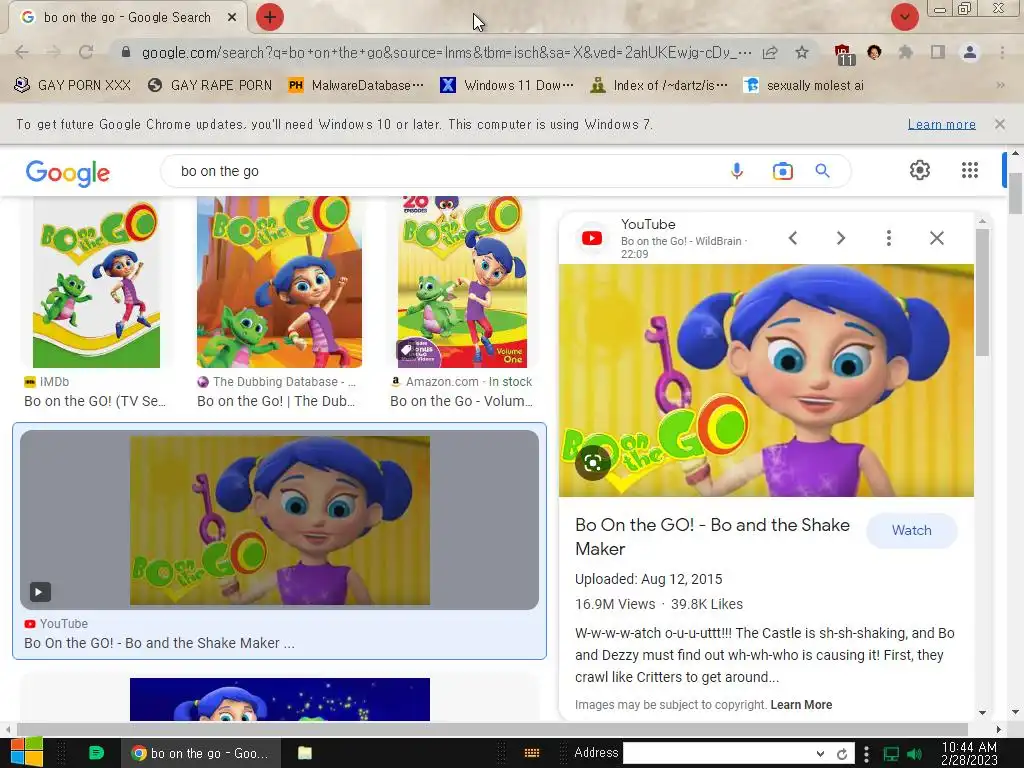Click the 'Learn more' link in the update notice
This screenshot has height=768, width=1024.
pyautogui.click(x=941, y=124)
